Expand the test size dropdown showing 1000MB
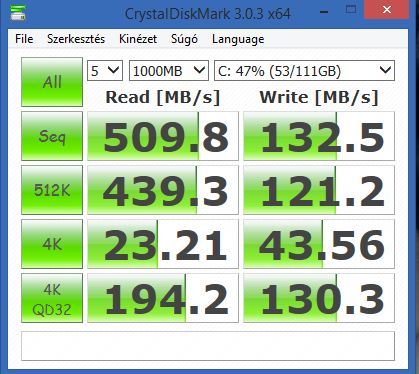 169,71
